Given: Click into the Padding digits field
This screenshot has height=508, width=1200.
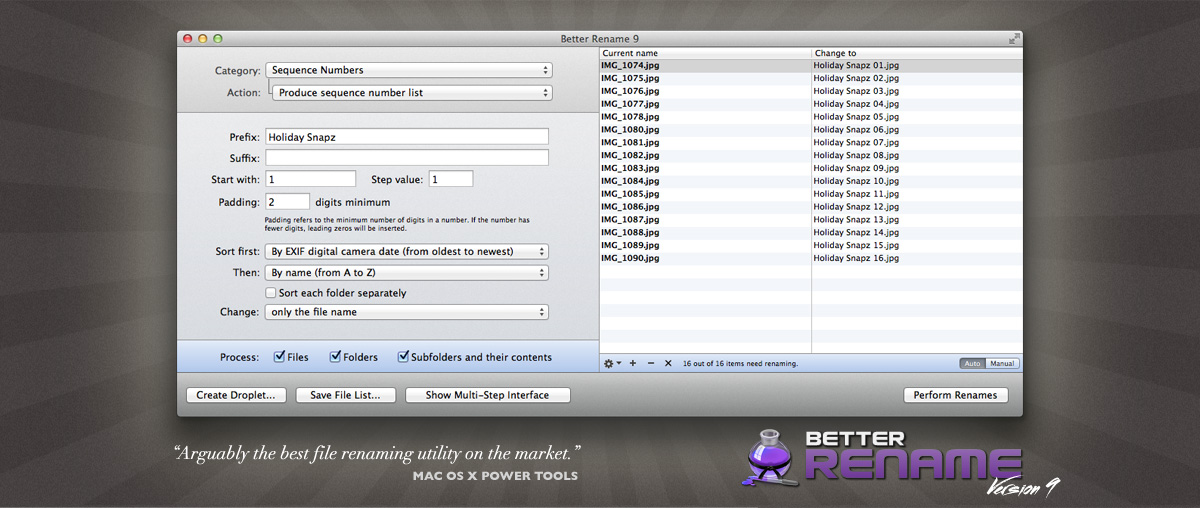Looking at the screenshot, I should (x=287, y=201).
